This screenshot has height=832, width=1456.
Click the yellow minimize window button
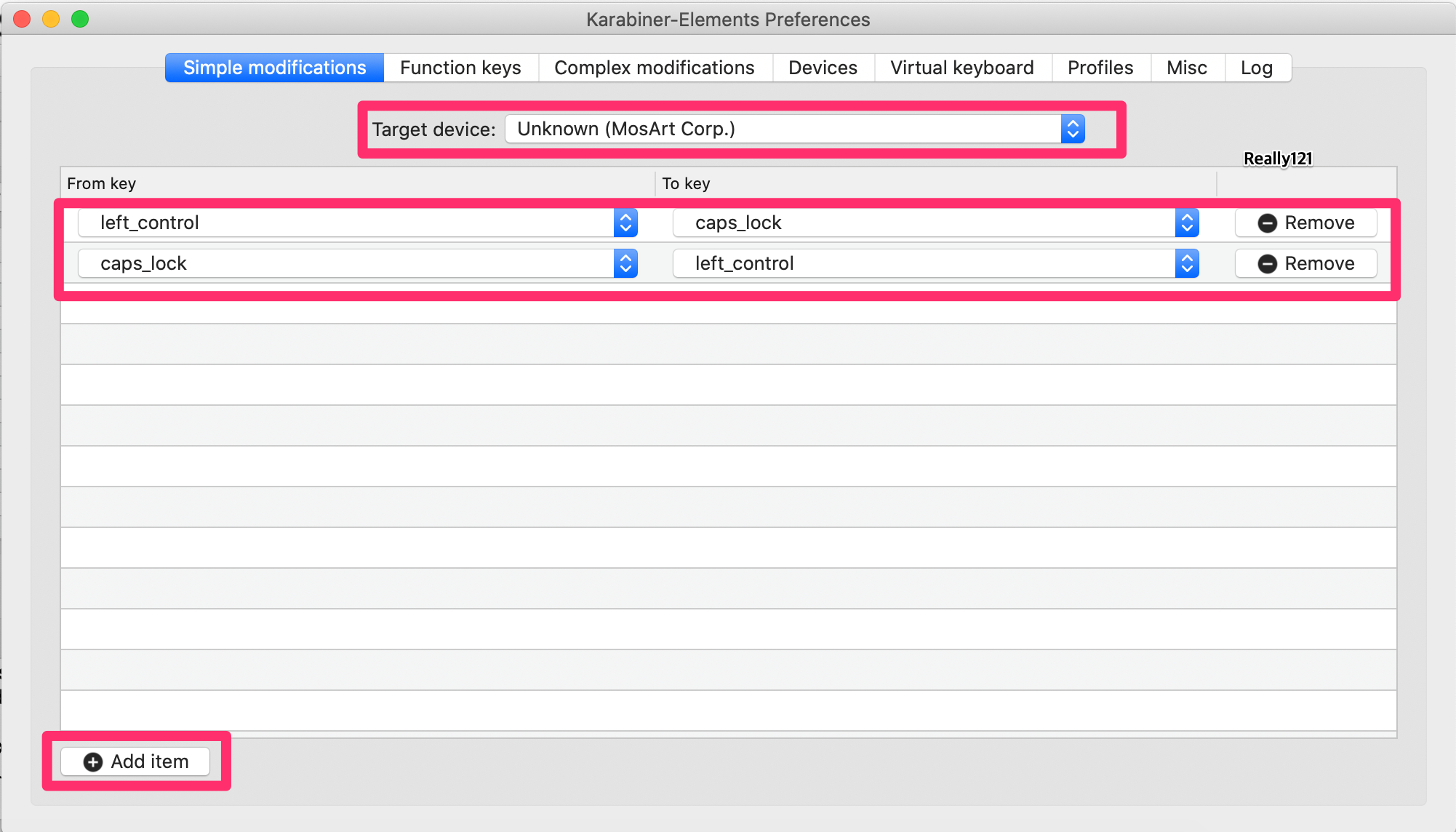[x=51, y=19]
